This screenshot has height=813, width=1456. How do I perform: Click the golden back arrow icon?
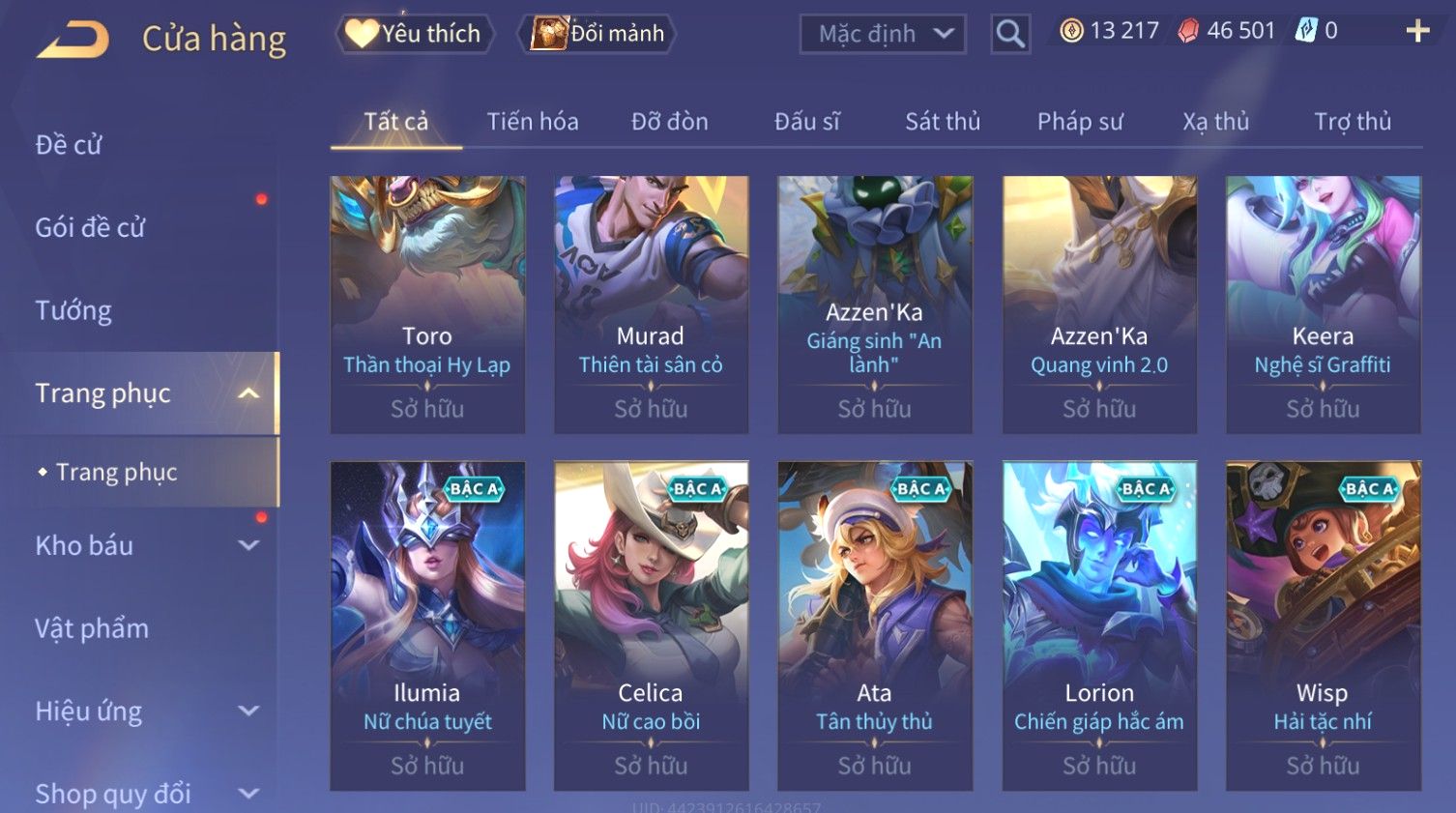pos(73,40)
